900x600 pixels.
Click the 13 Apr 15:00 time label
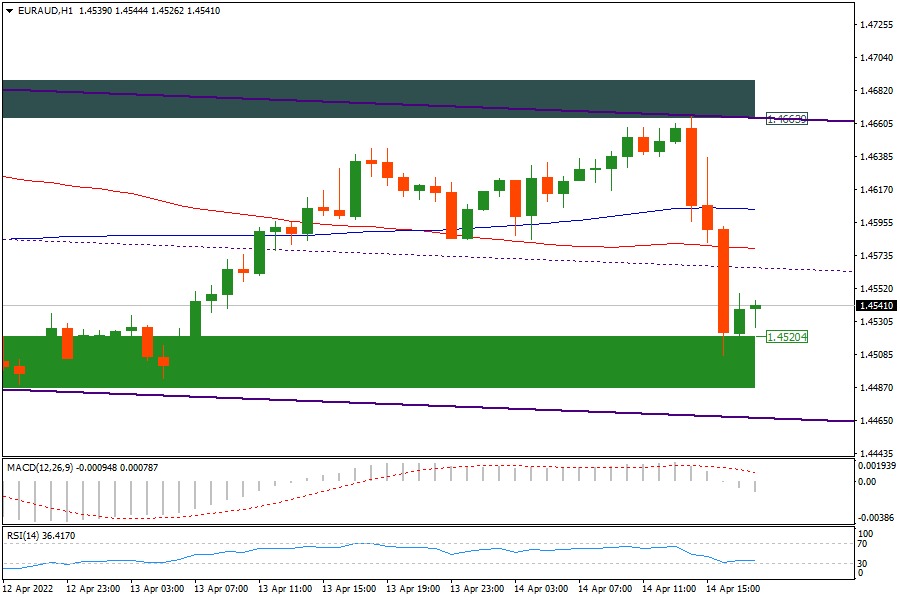point(348,589)
